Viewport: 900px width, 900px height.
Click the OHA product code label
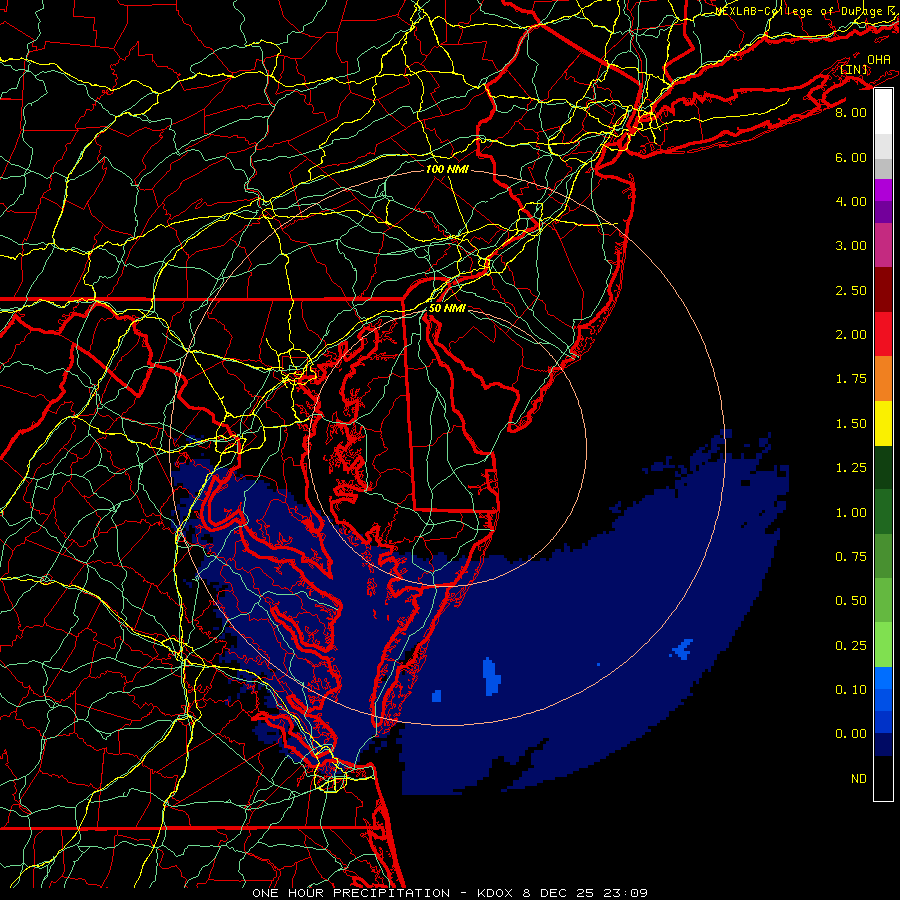(879, 60)
